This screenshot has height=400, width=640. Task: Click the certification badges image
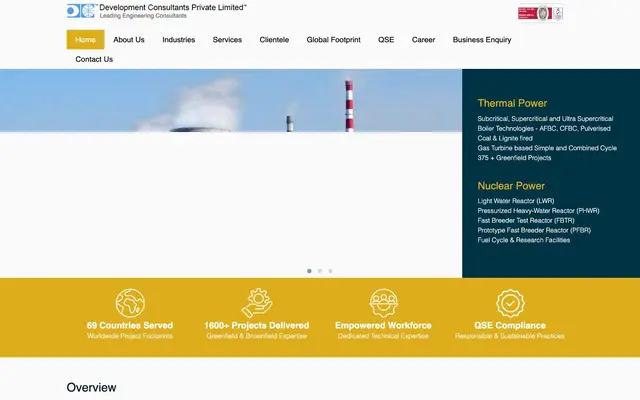pyautogui.click(x=540, y=13)
